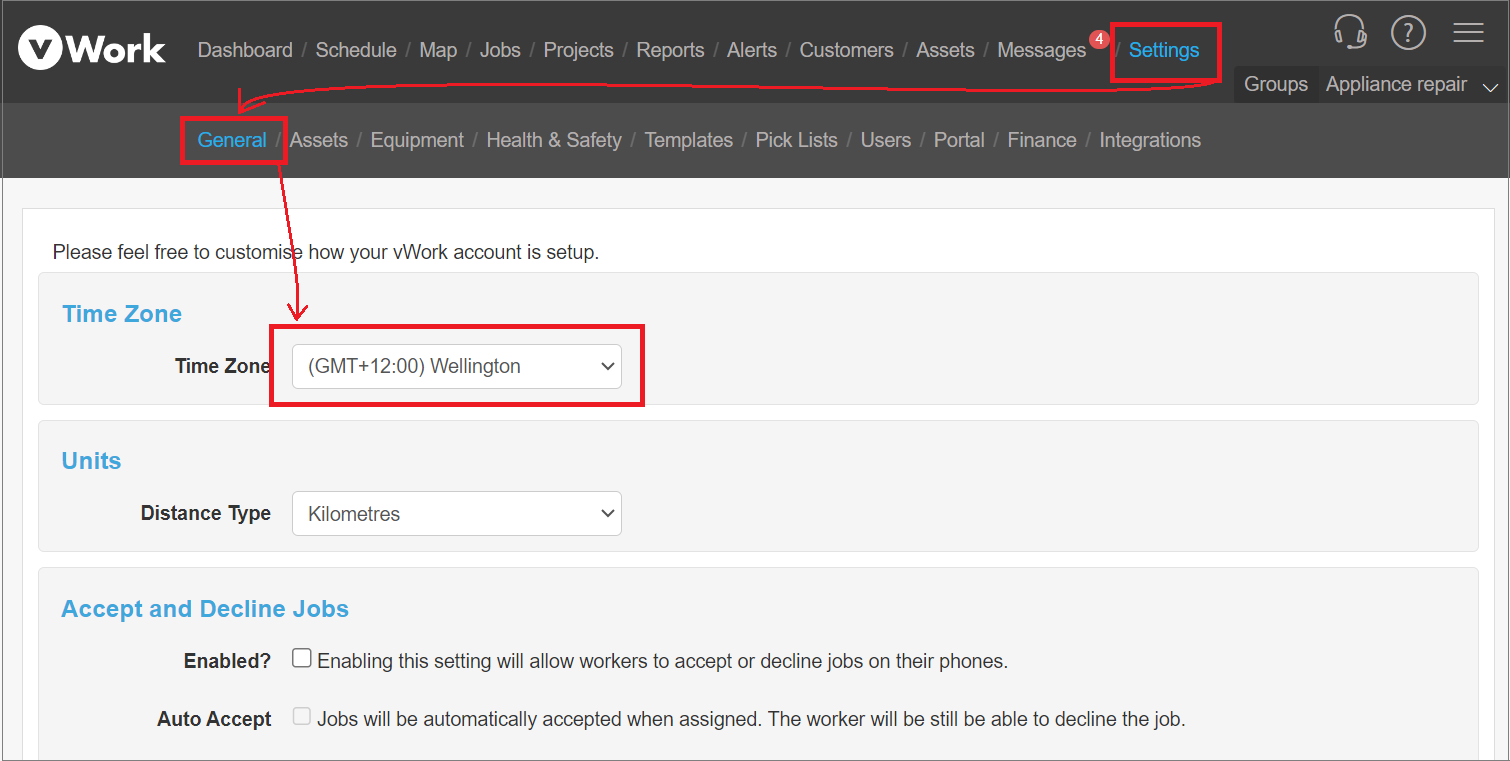Viewport: 1510px width, 761px height.
Task: Click the Accept and Decline Jobs heading
Action: click(x=205, y=609)
